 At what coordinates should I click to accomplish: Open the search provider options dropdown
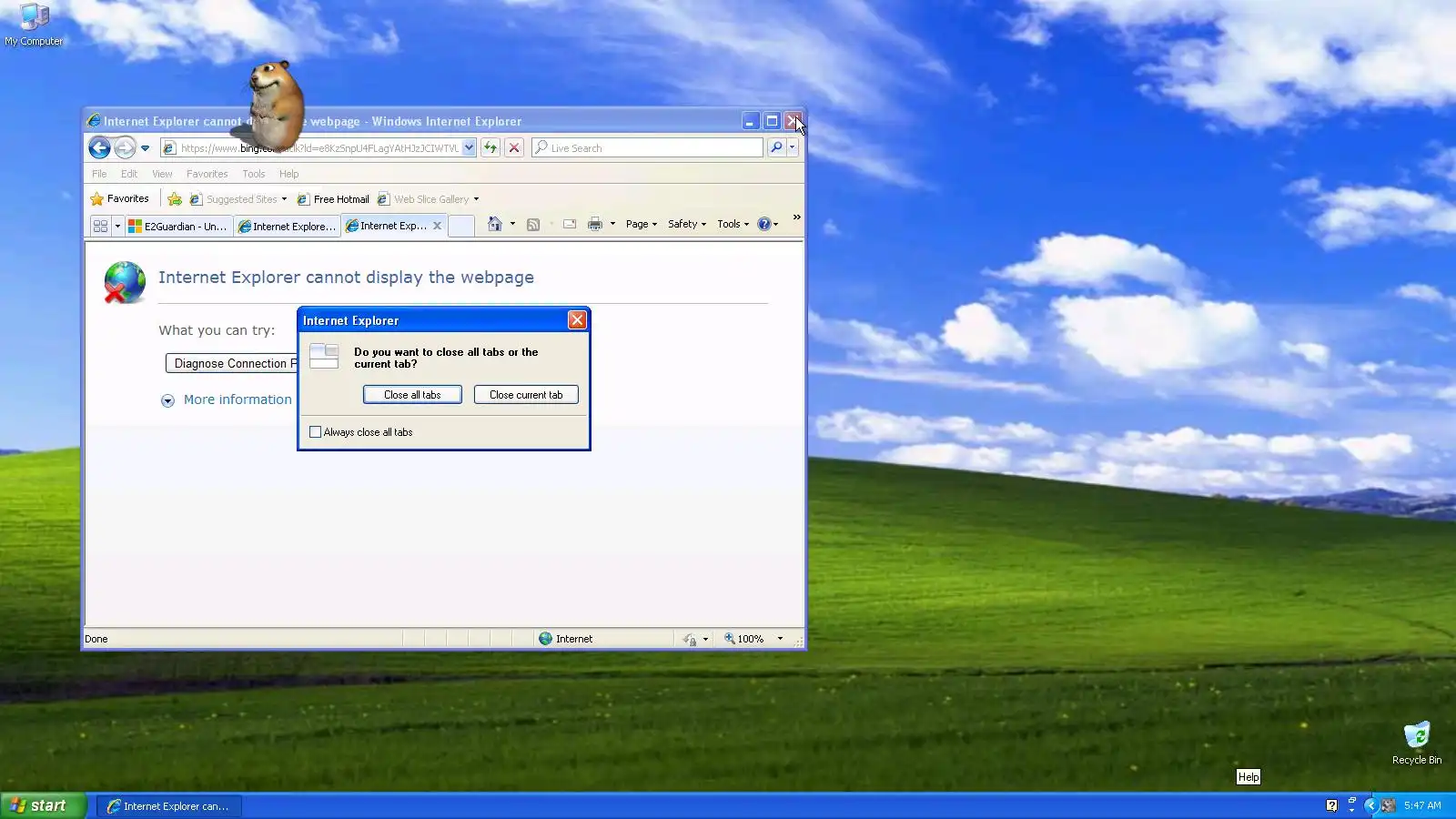793,147
